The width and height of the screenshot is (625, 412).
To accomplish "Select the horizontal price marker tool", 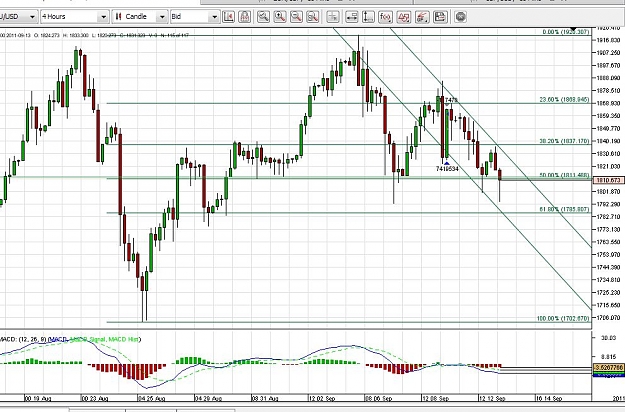I will 352,17.
